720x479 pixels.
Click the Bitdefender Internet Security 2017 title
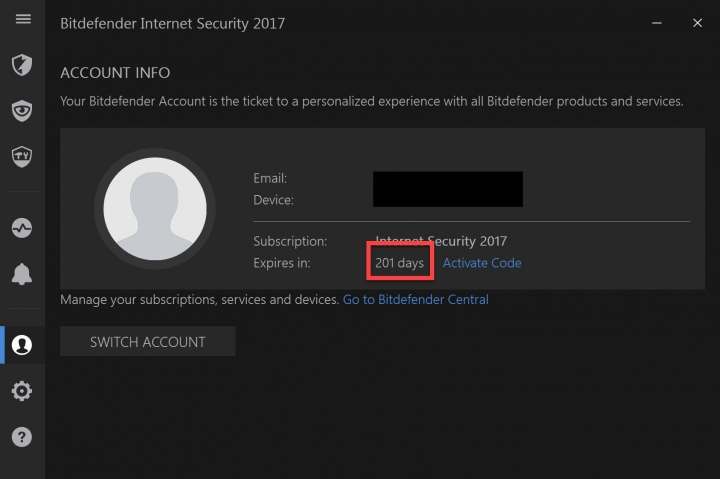(173, 23)
